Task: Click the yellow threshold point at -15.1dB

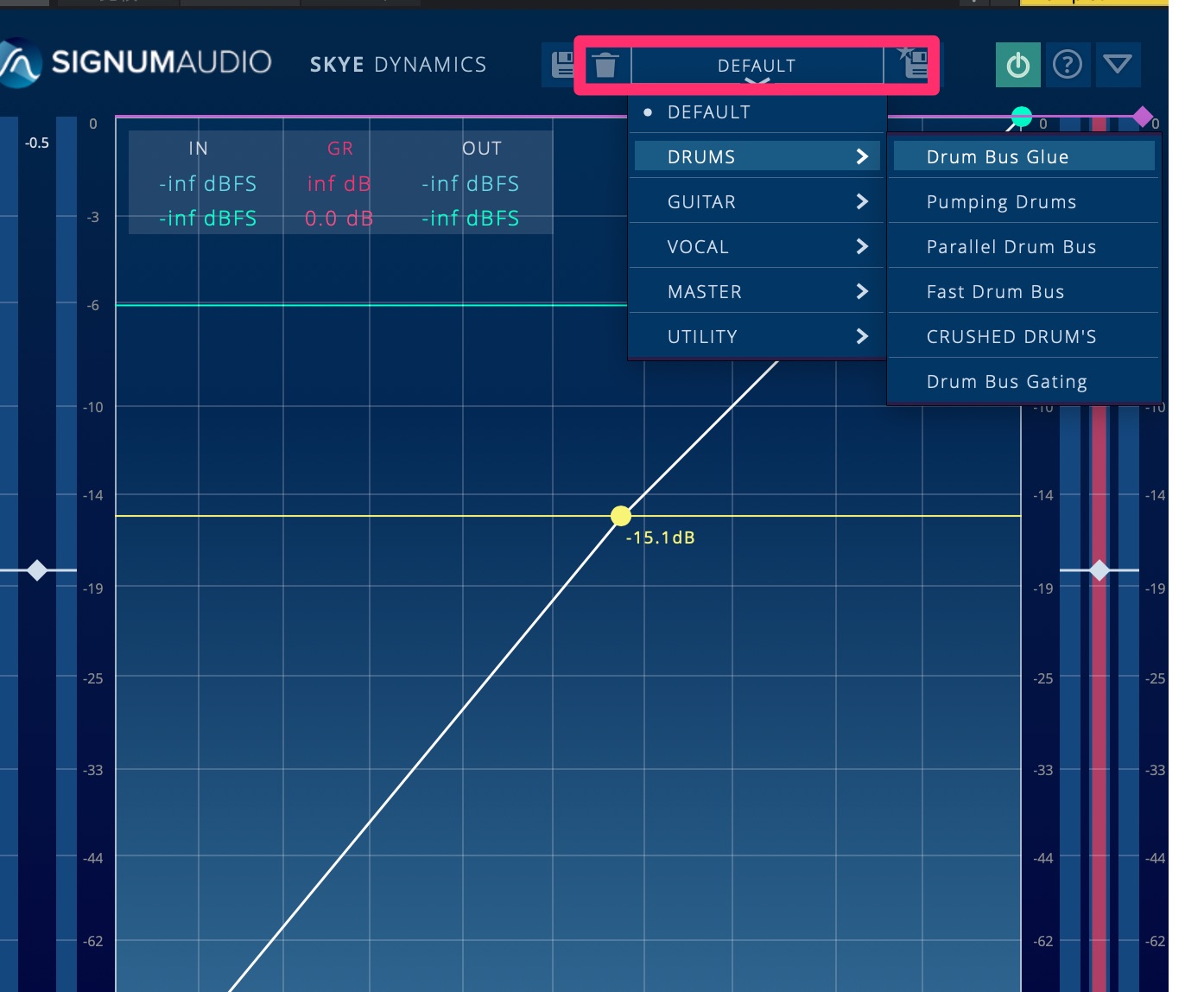Action: pos(621,516)
